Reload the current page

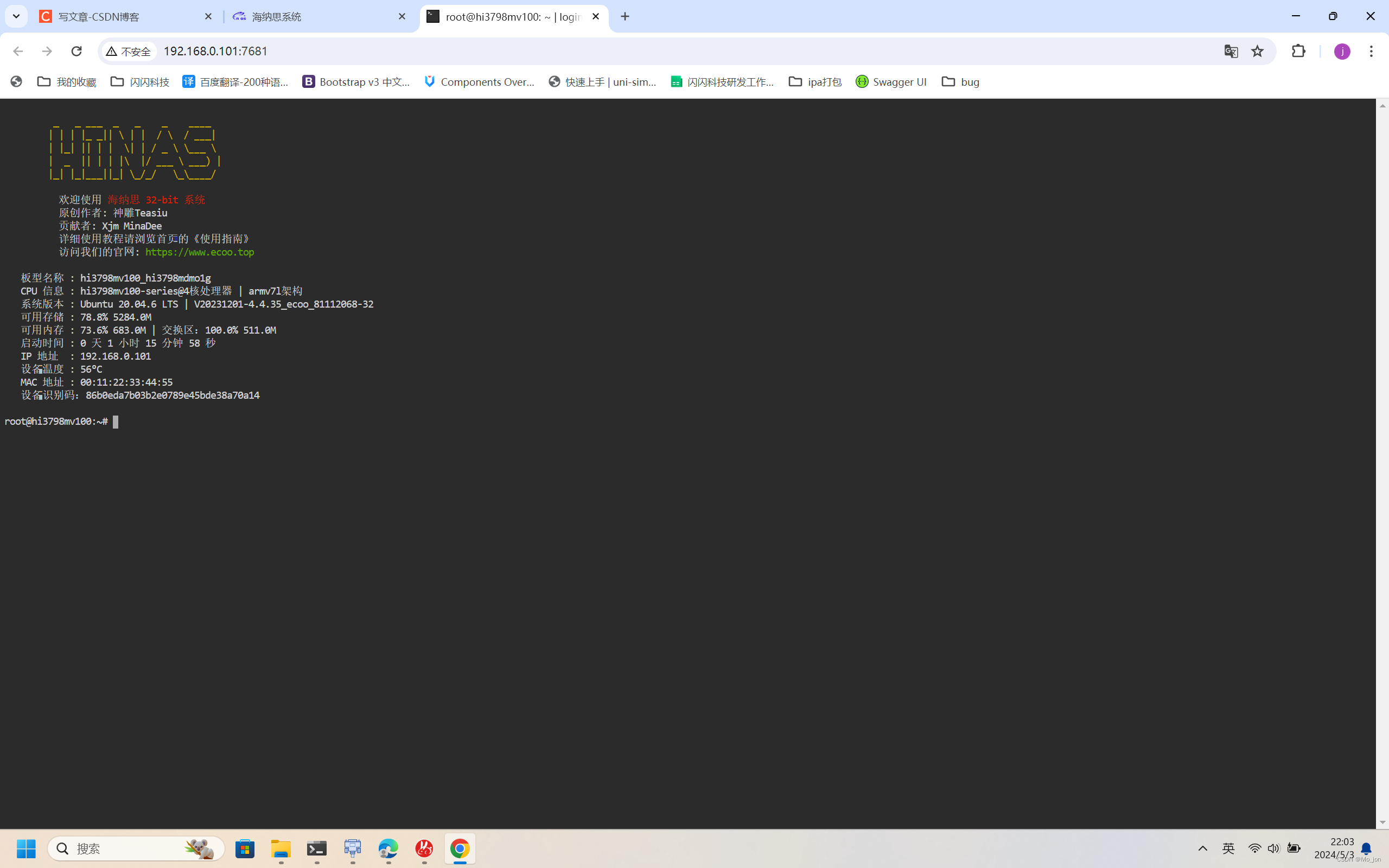pyautogui.click(x=77, y=51)
